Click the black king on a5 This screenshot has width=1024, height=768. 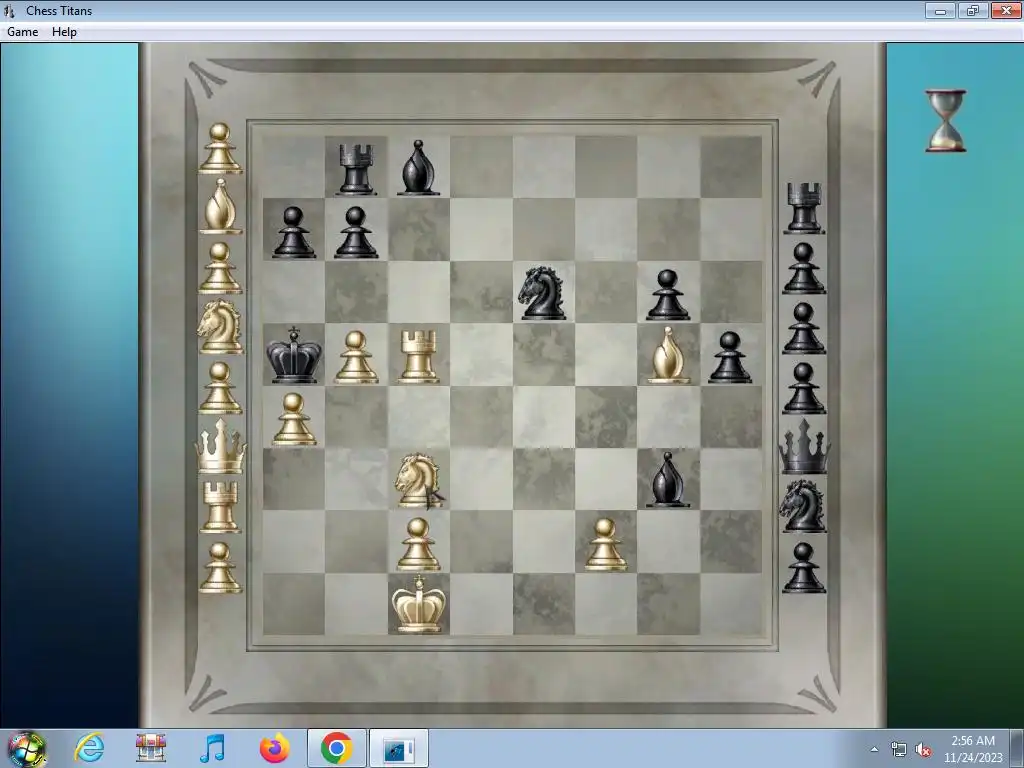tap(293, 355)
